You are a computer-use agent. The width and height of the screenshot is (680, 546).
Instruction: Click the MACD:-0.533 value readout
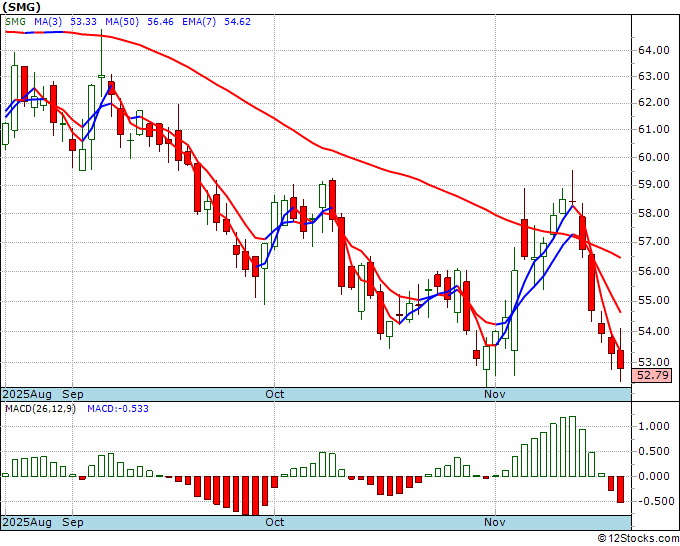(x=118, y=409)
